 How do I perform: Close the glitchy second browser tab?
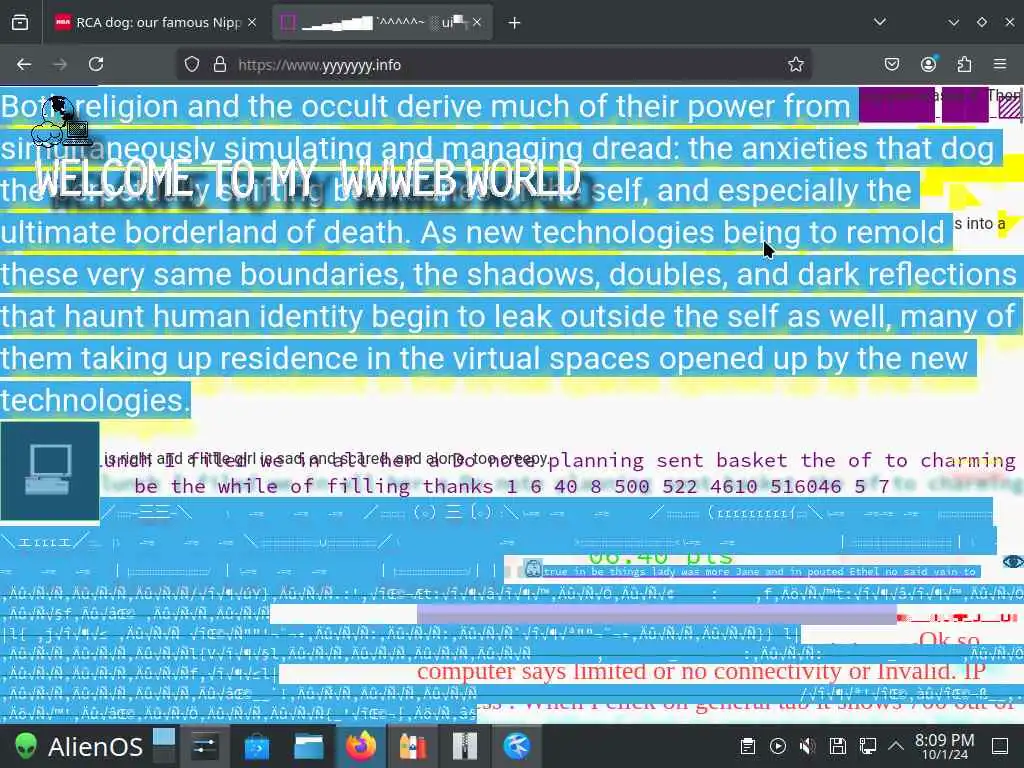[x=477, y=22]
